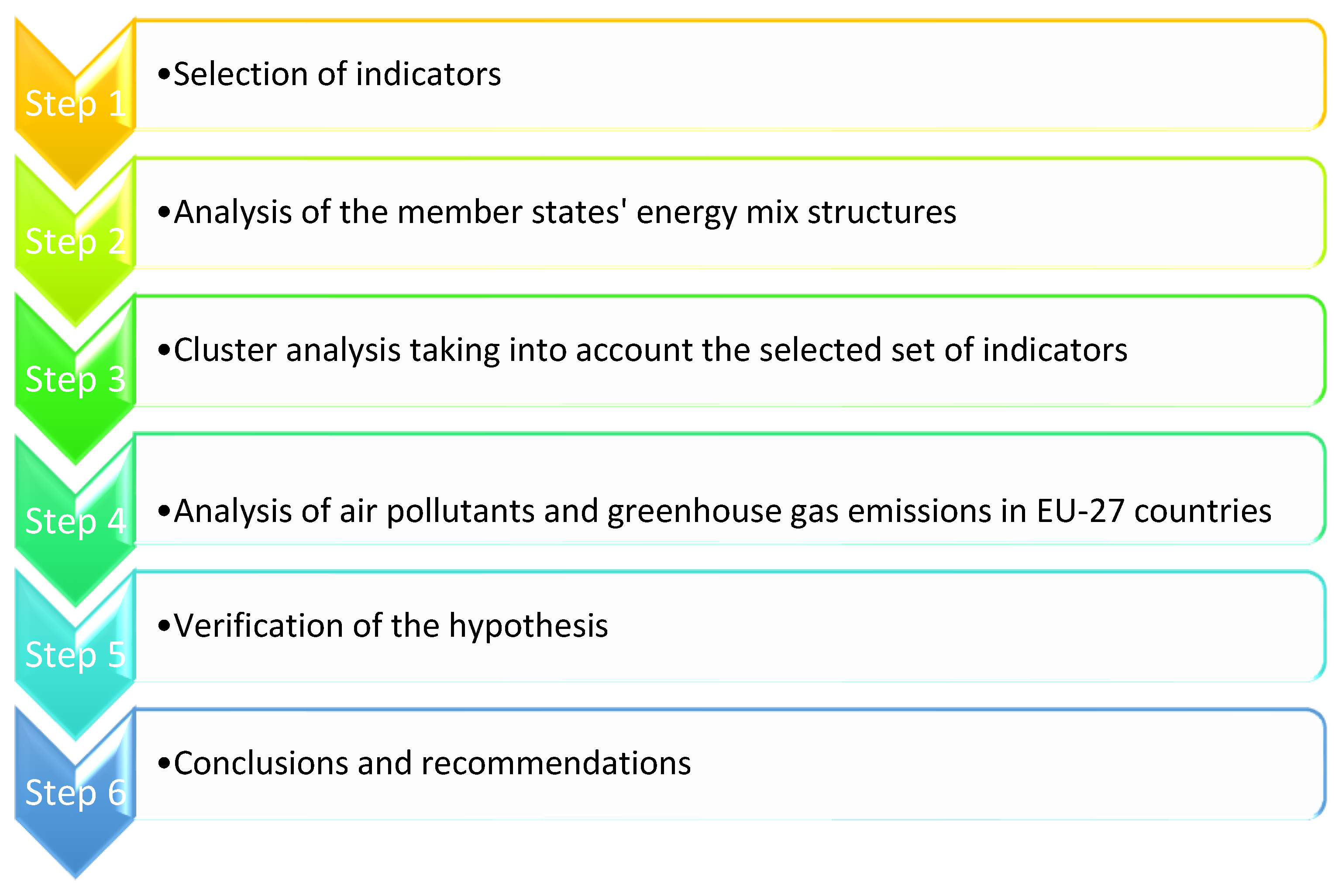The height and width of the screenshot is (896, 1342).
Task: Click the "Selection of indicators" text
Action: click(337, 74)
